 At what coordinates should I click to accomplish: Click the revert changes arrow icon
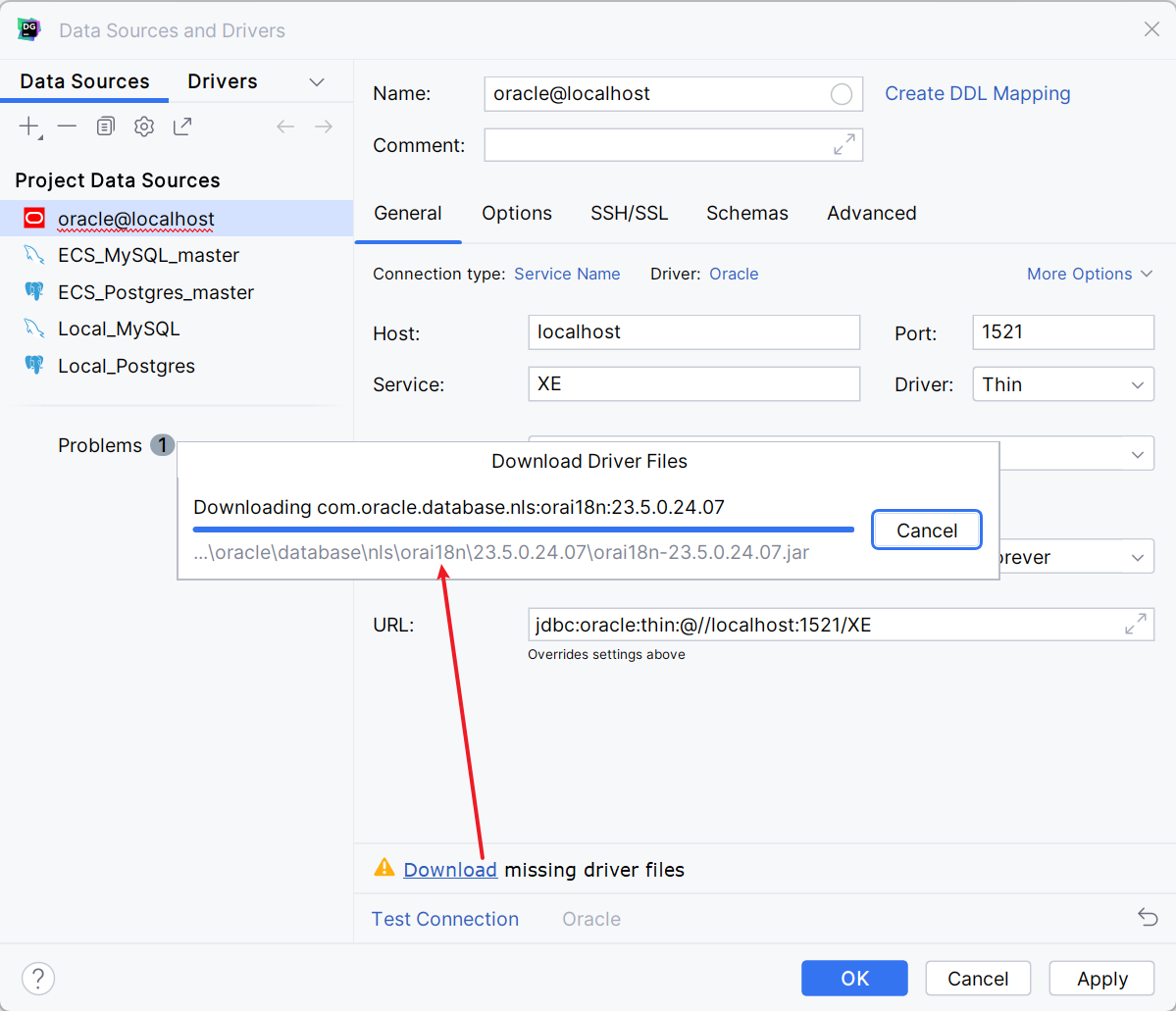1148,917
